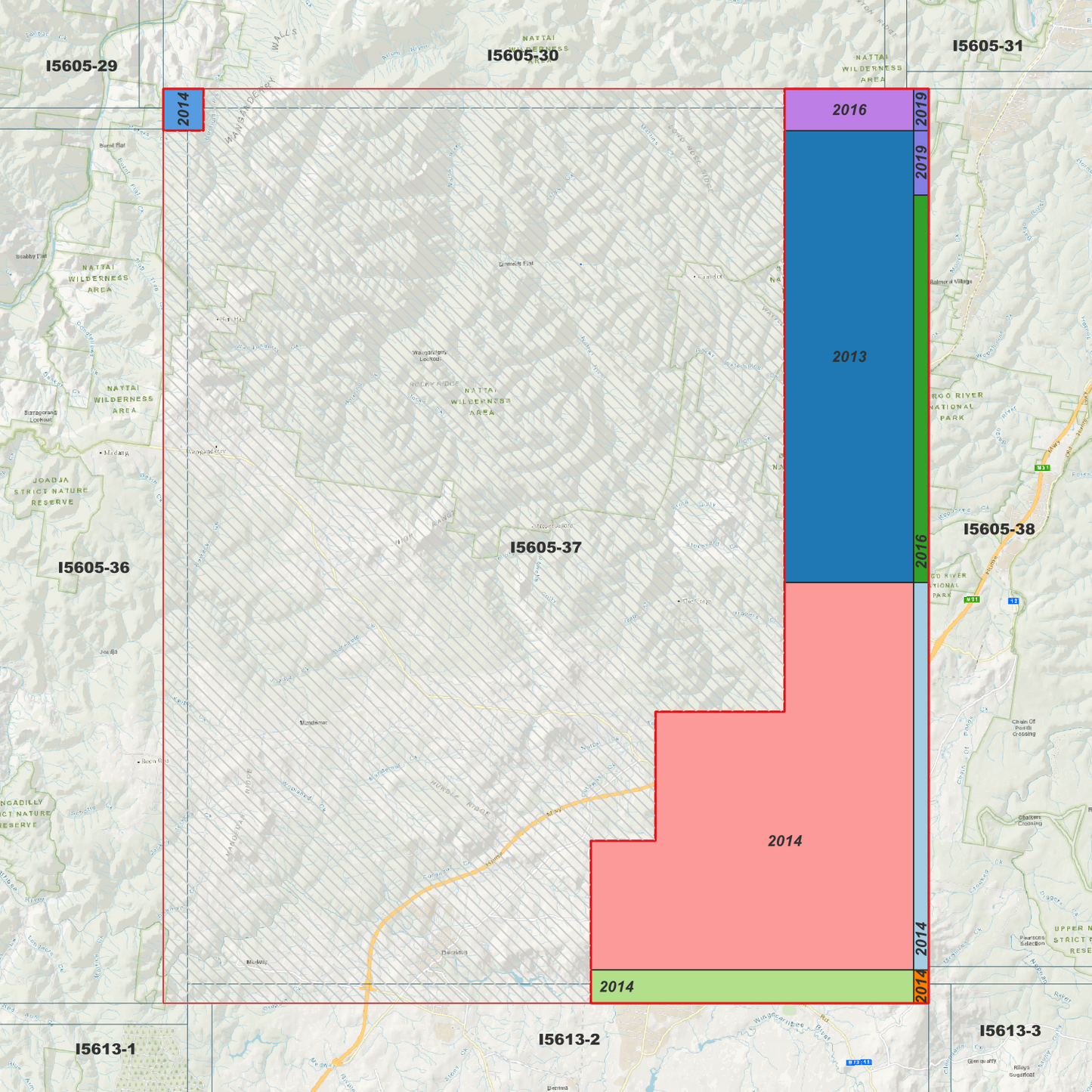Viewport: 1092px width, 1092px height.
Task: Click the I5613-3 map sheet label
Action: point(1012,1030)
